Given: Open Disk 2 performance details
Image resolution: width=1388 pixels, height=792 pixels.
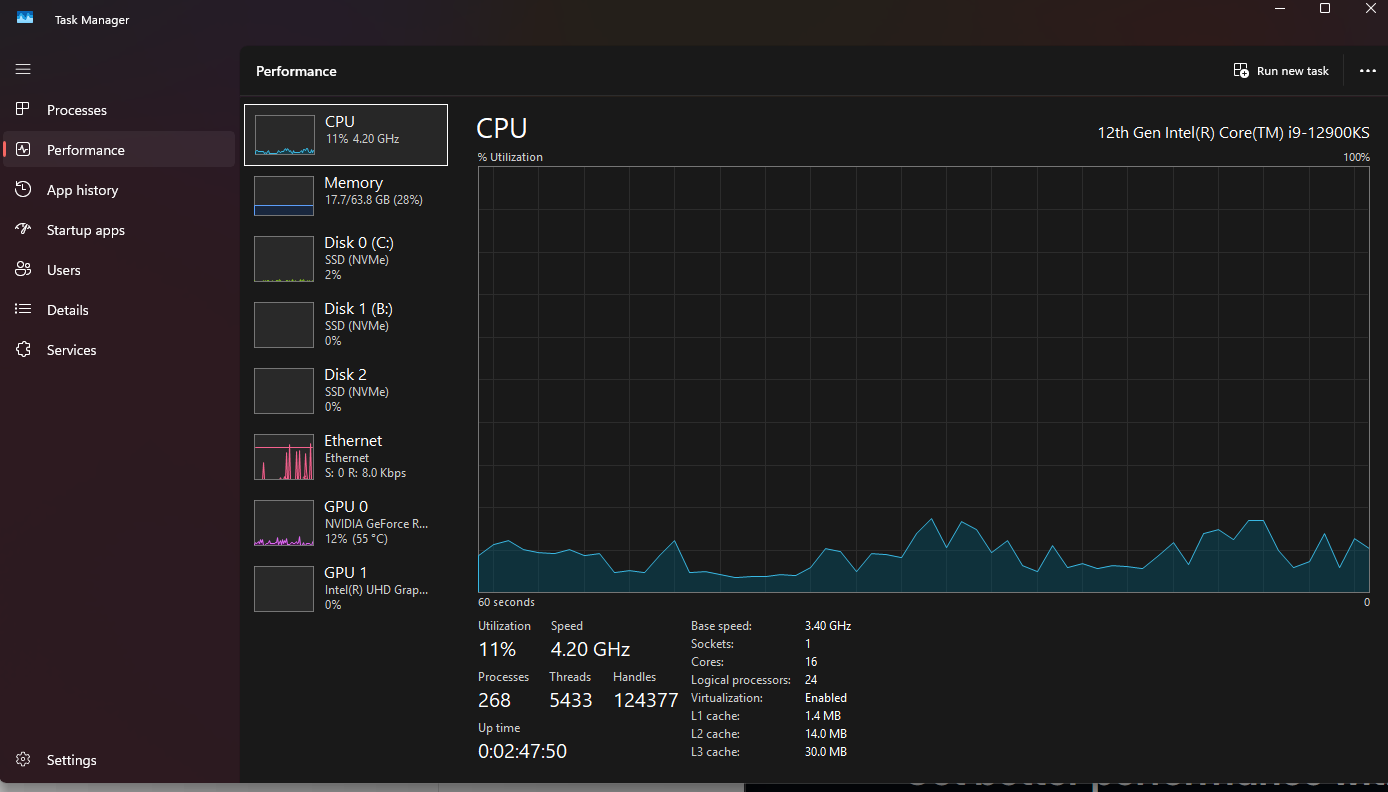Looking at the screenshot, I should coord(345,390).
